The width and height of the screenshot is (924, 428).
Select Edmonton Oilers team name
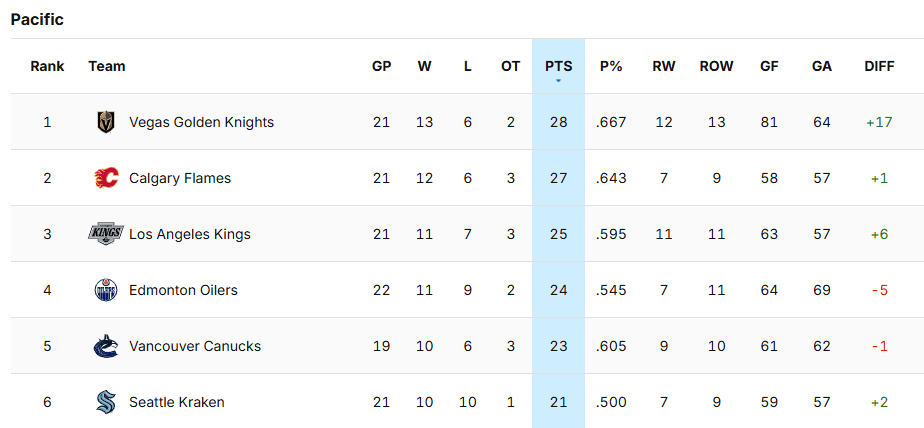tap(183, 290)
